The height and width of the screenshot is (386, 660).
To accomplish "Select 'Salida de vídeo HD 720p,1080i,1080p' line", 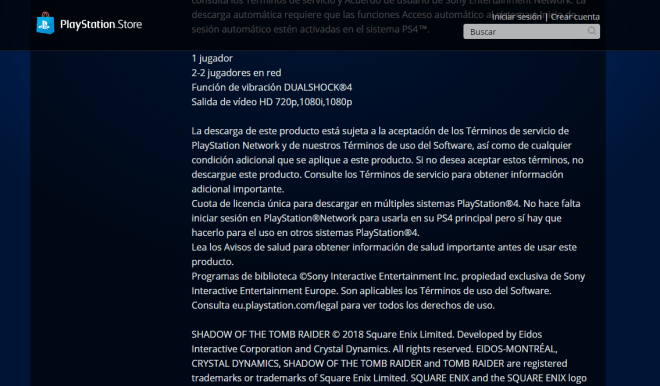I will click(x=271, y=102).
